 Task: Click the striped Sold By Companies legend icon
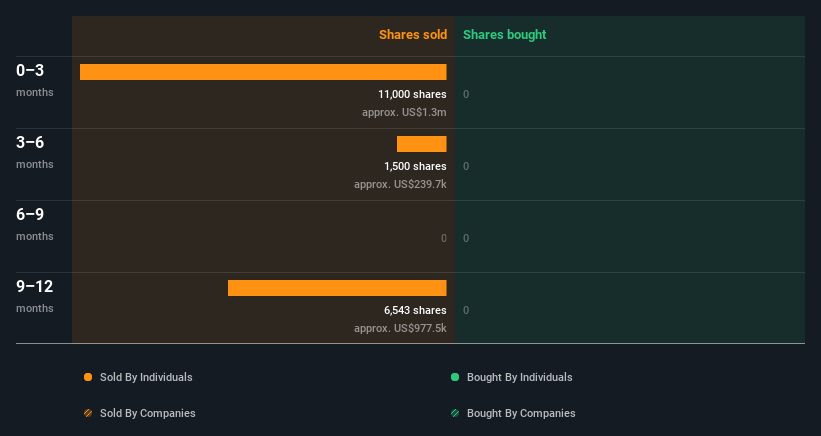[88, 413]
